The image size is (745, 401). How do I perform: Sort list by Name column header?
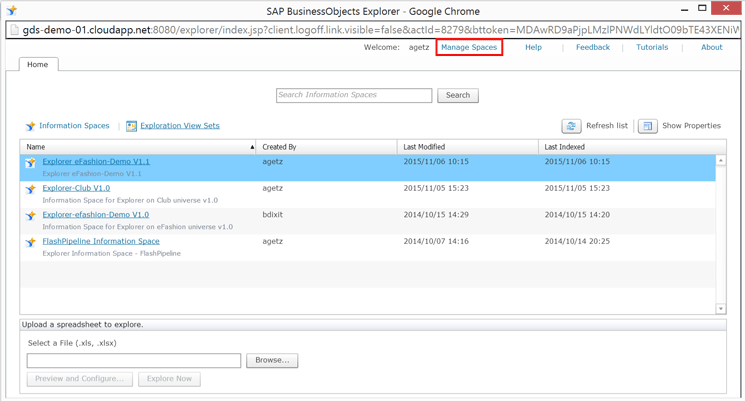(138, 147)
